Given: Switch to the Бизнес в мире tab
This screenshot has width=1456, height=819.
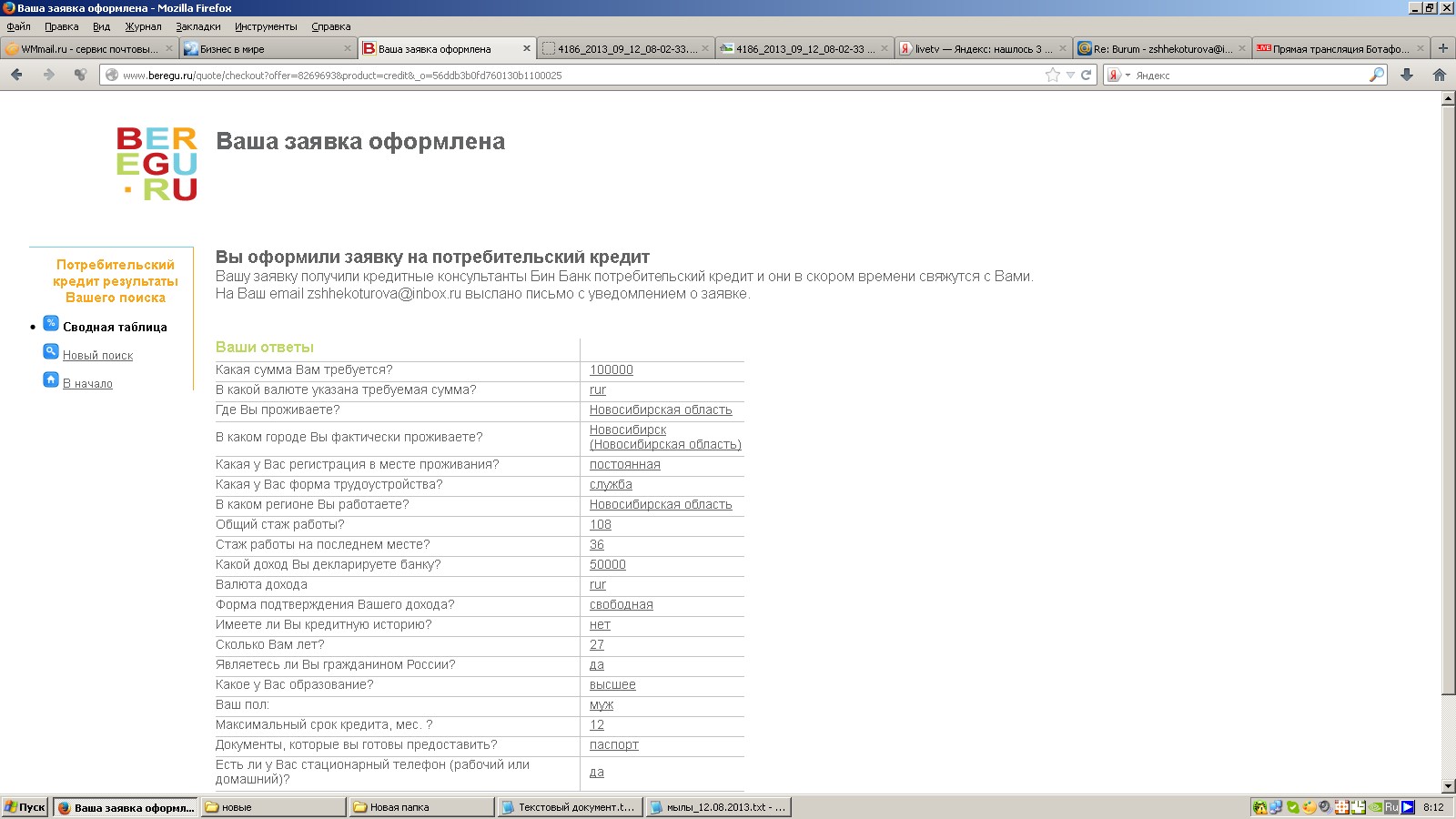Looking at the screenshot, I should pyautogui.click(x=268, y=49).
